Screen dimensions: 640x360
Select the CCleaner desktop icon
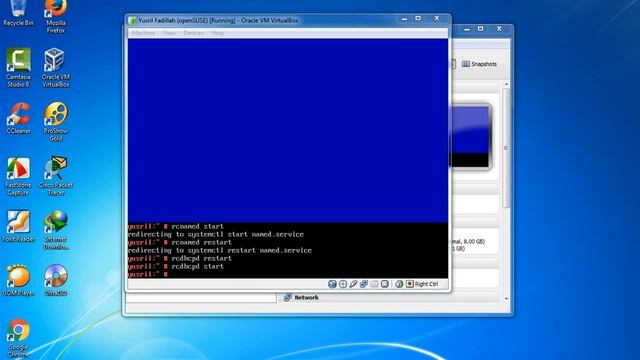pos(18,118)
